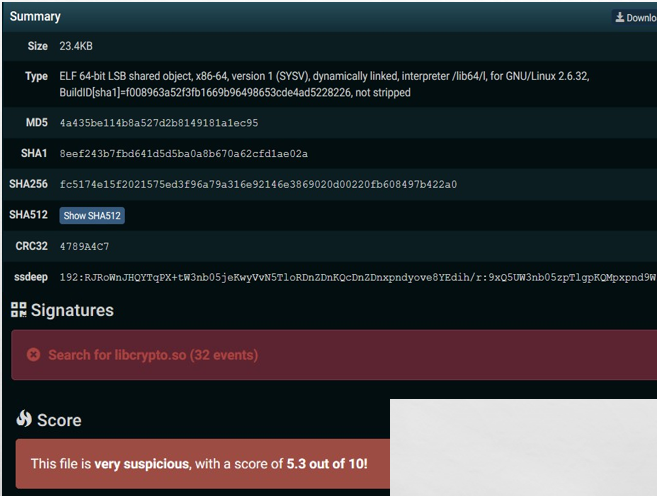
Task: Select the MD5 hash value
Action: pos(158,123)
